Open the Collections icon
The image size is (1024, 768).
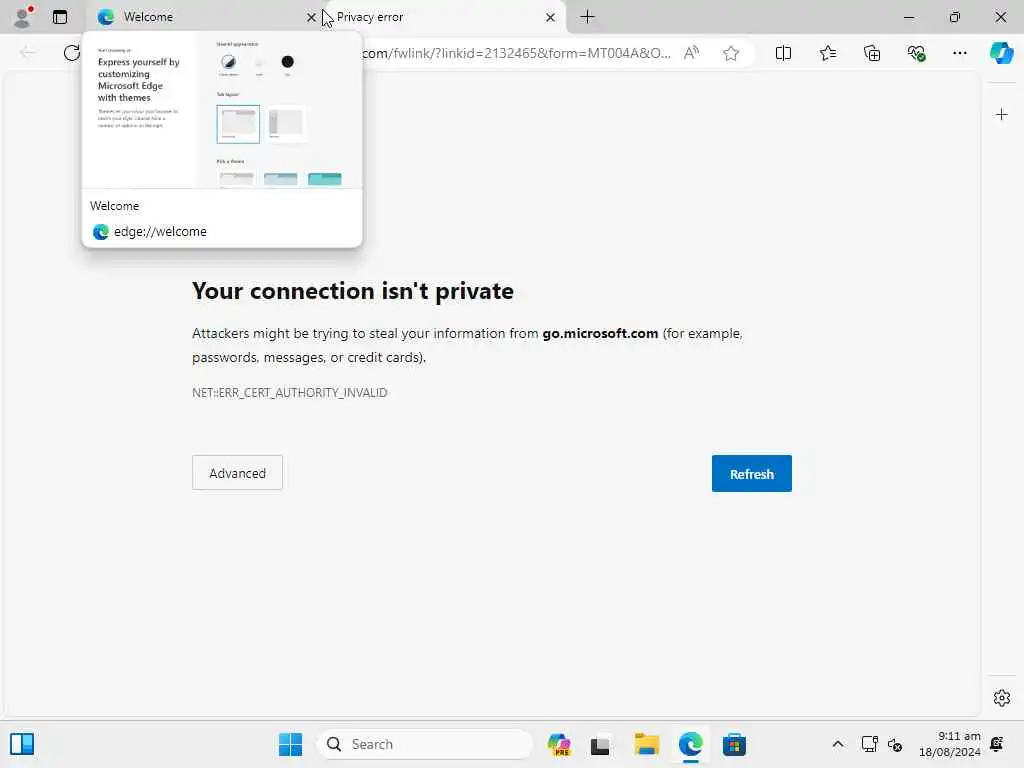(872, 53)
